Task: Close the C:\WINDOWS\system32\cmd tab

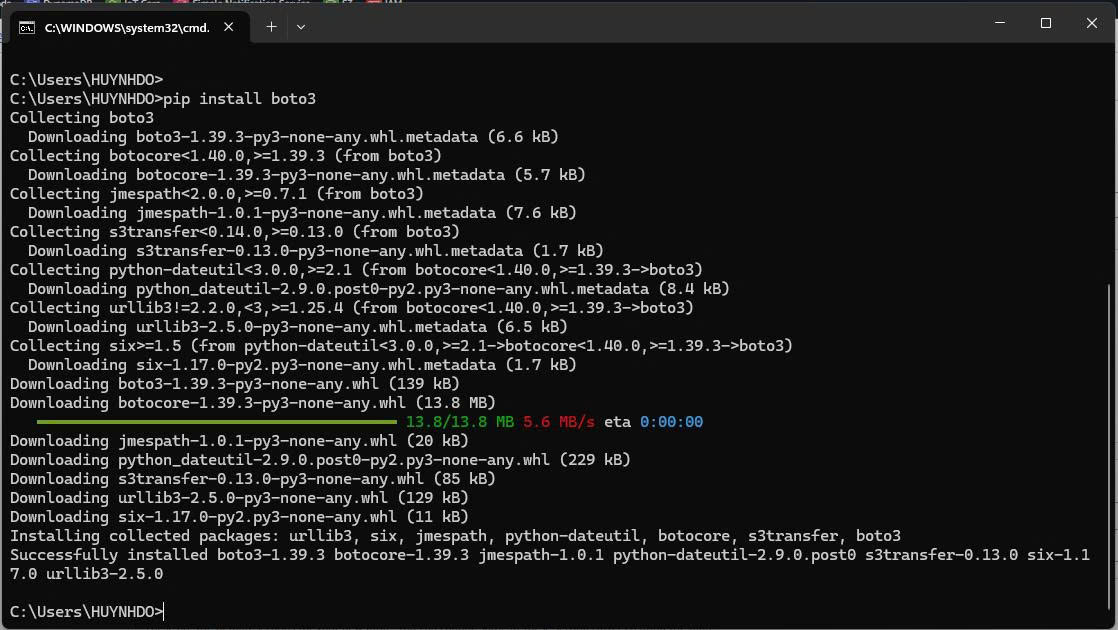Action: pos(229,27)
